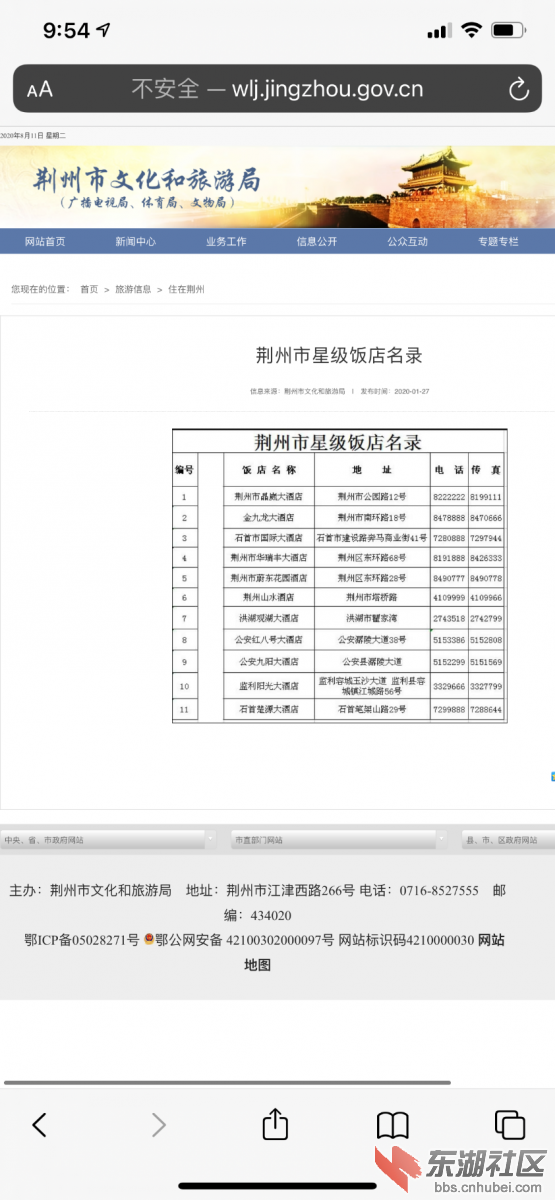The image size is (555, 1200).
Task: Open the Safari bookmarks book icon
Action: pos(392,1125)
